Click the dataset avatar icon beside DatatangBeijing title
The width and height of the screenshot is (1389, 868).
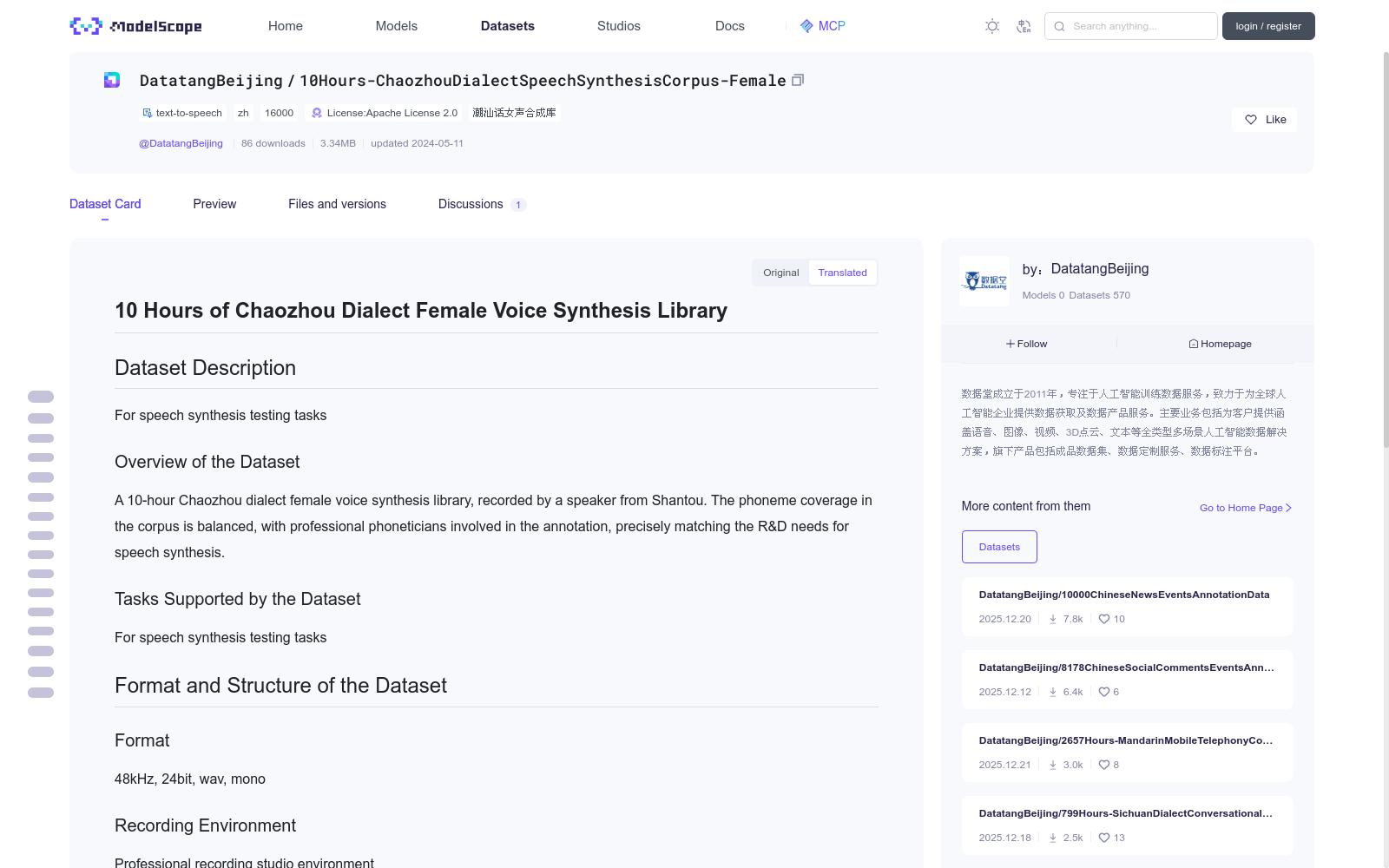pyautogui.click(x=112, y=80)
